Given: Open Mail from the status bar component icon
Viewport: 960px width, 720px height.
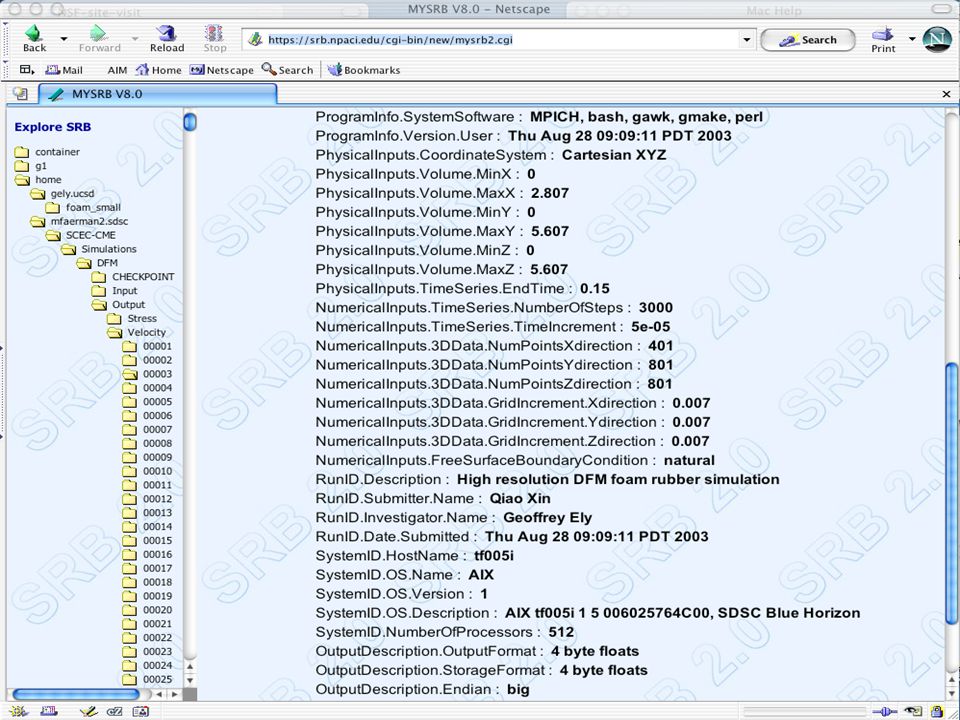Looking at the screenshot, I should [x=49, y=711].
